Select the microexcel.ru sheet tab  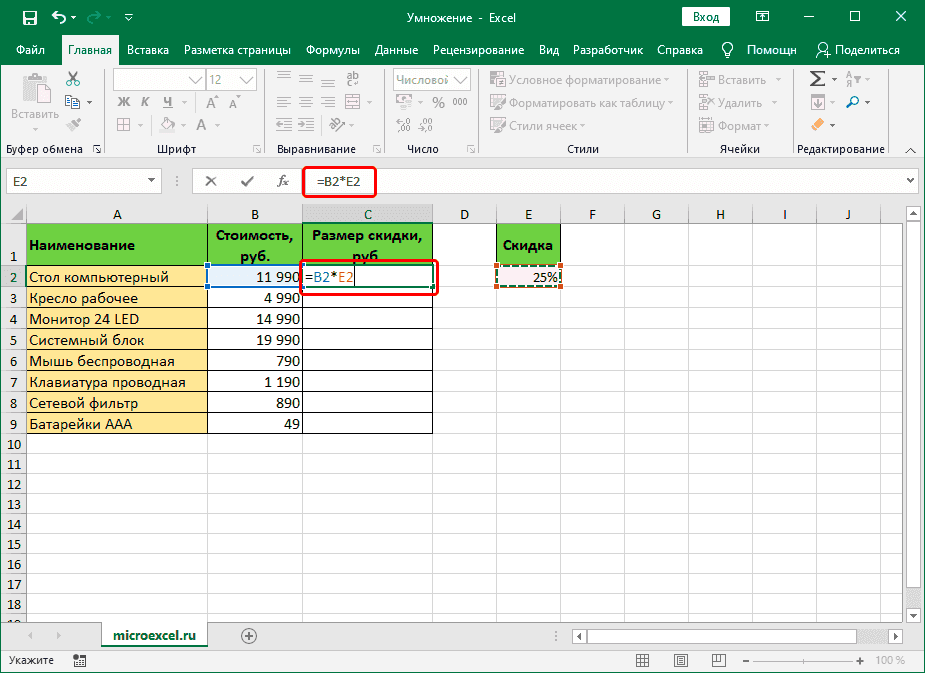click(x=154, y=635)
